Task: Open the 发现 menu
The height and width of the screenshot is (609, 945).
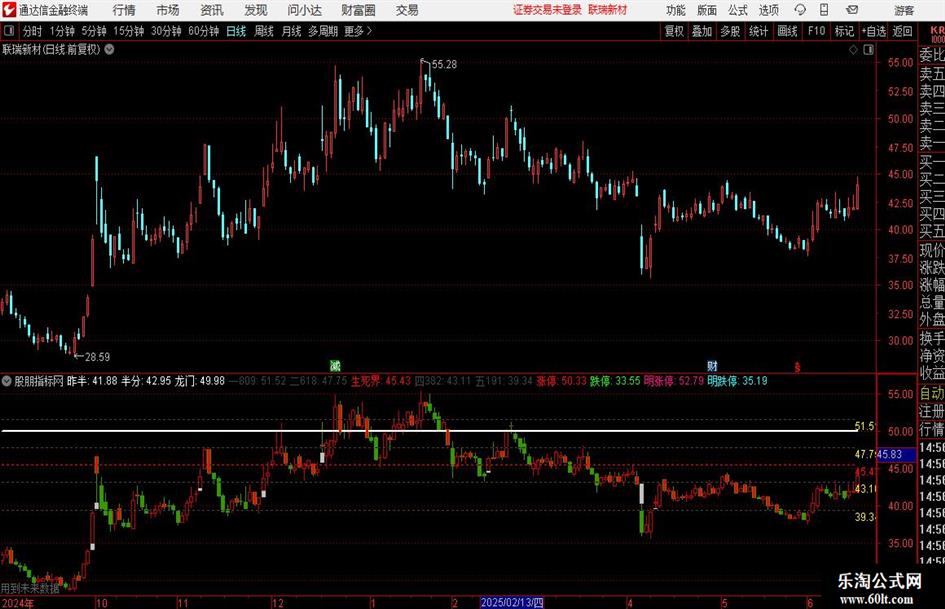Action: pos(256,10)
